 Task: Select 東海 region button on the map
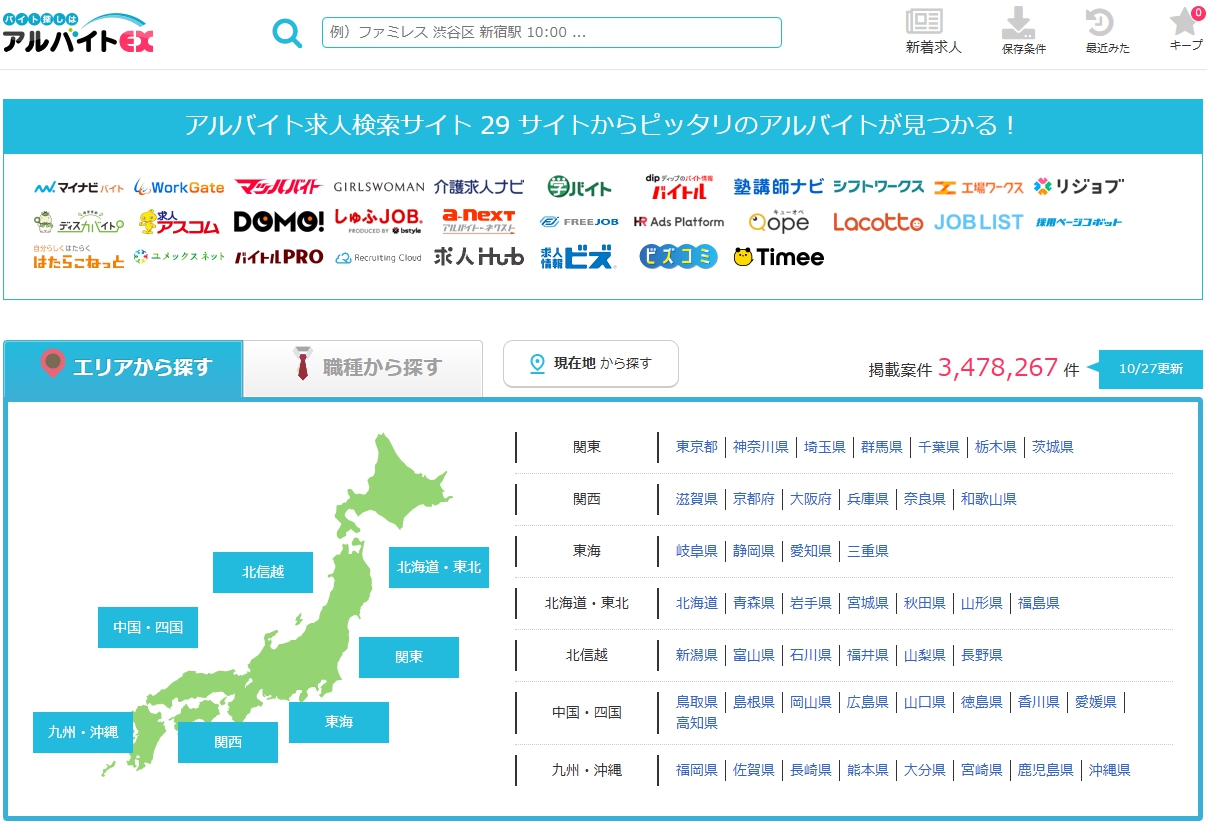click(x=339, y=722)
